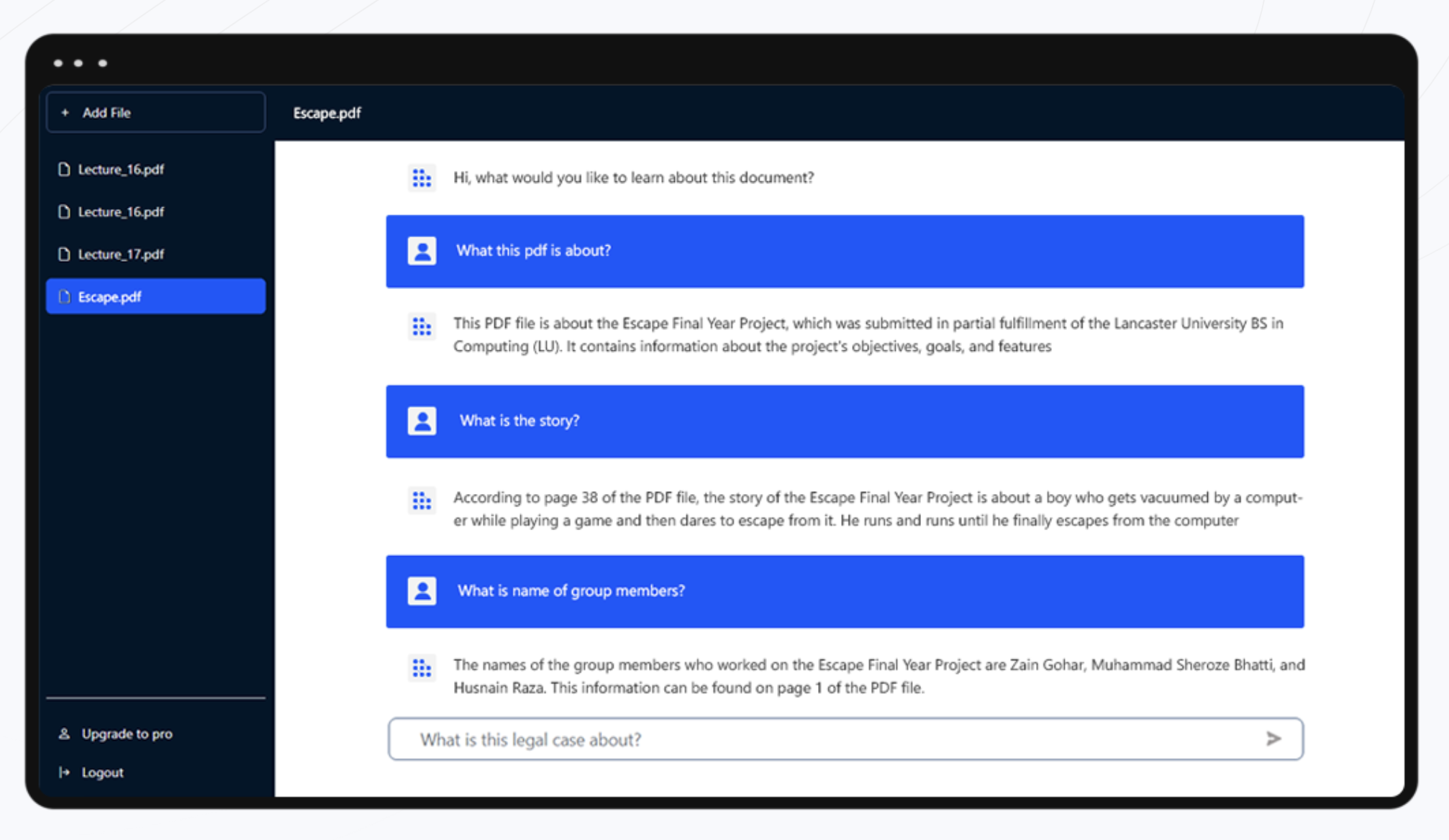
Task: Click bot icon next to group members answer
Action: click(x=422, y=668)
